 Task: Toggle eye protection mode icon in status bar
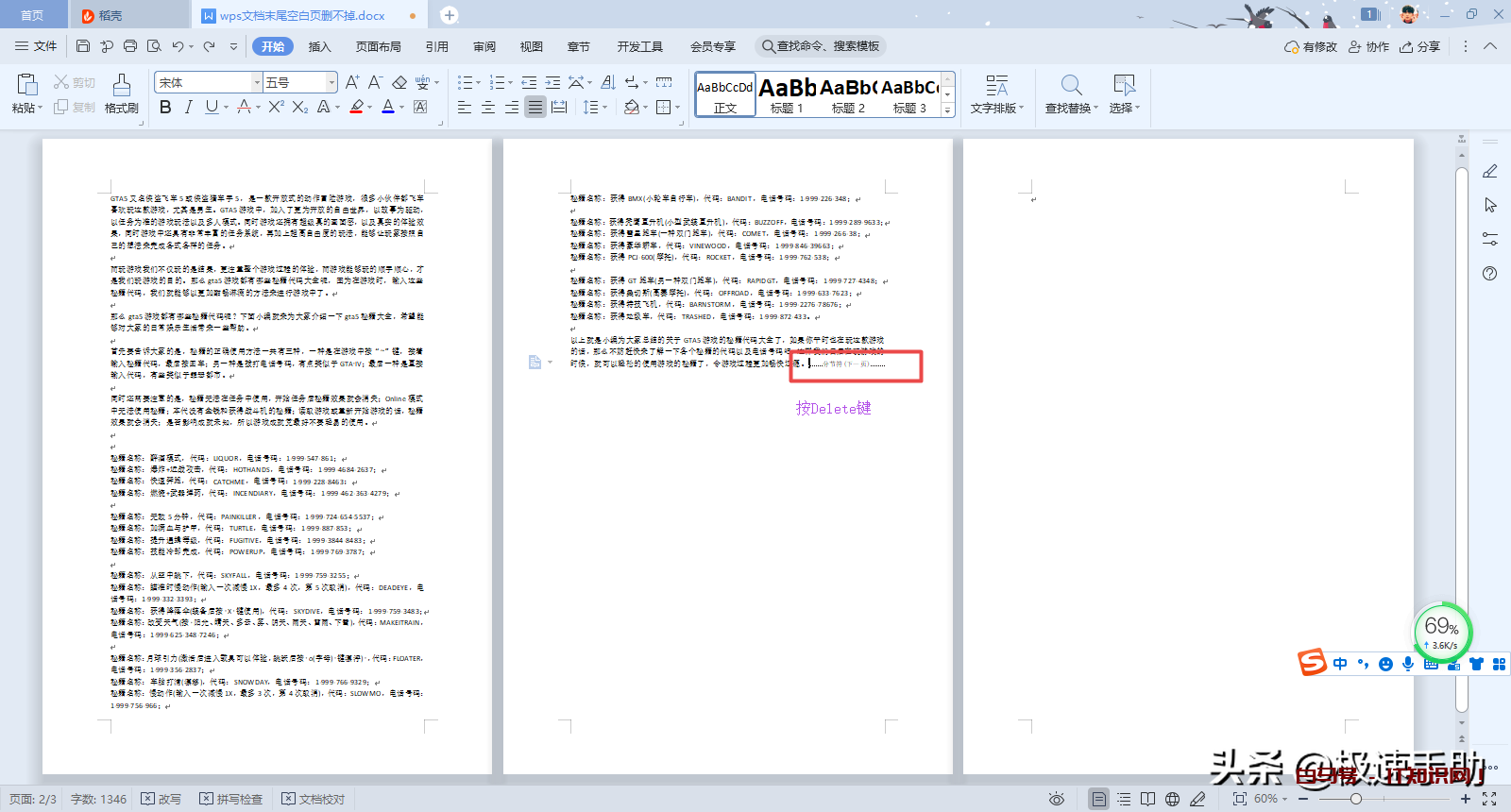pyautogui.click(x=1057, y=799)
